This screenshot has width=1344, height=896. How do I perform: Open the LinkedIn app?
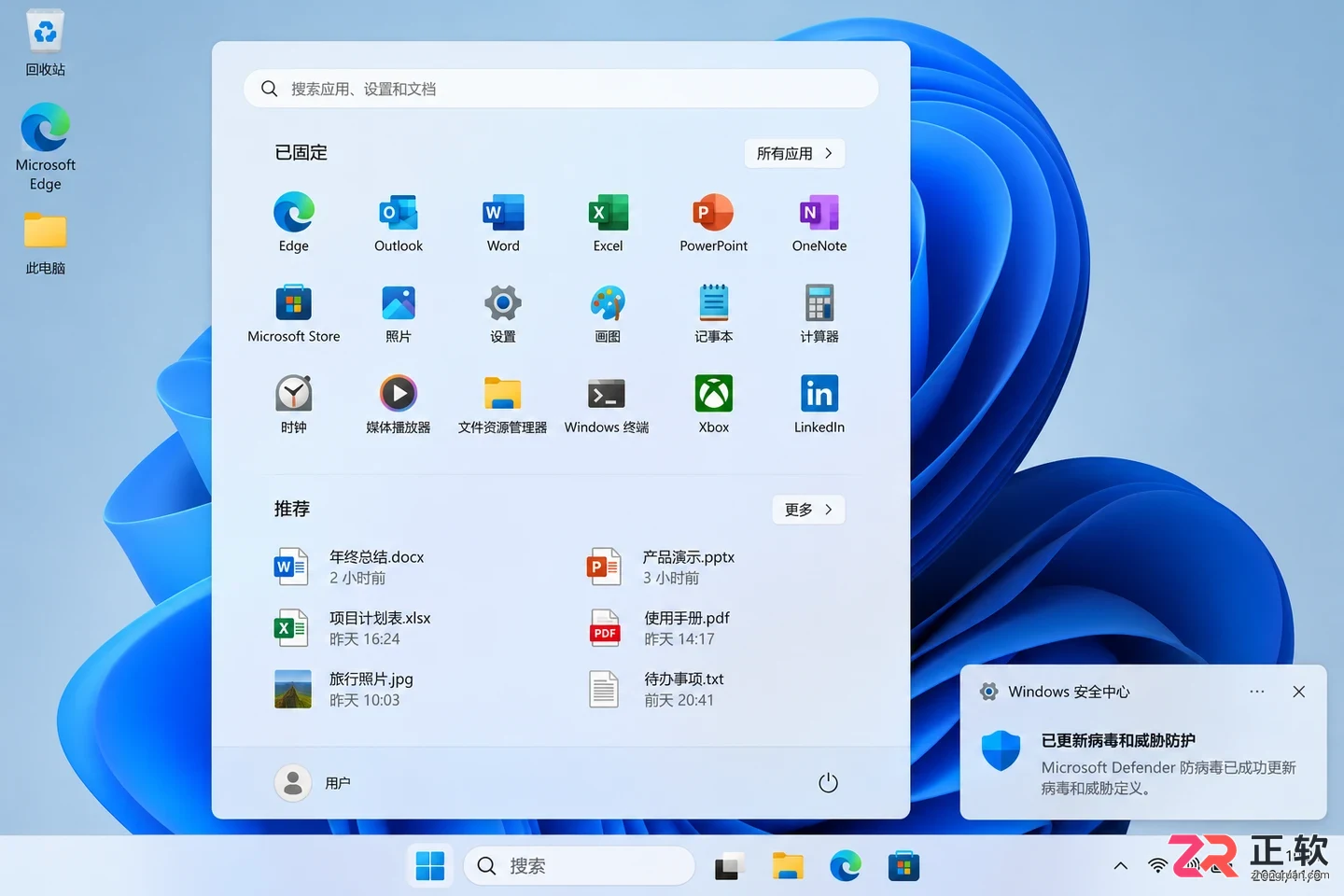tap(819, 403)
